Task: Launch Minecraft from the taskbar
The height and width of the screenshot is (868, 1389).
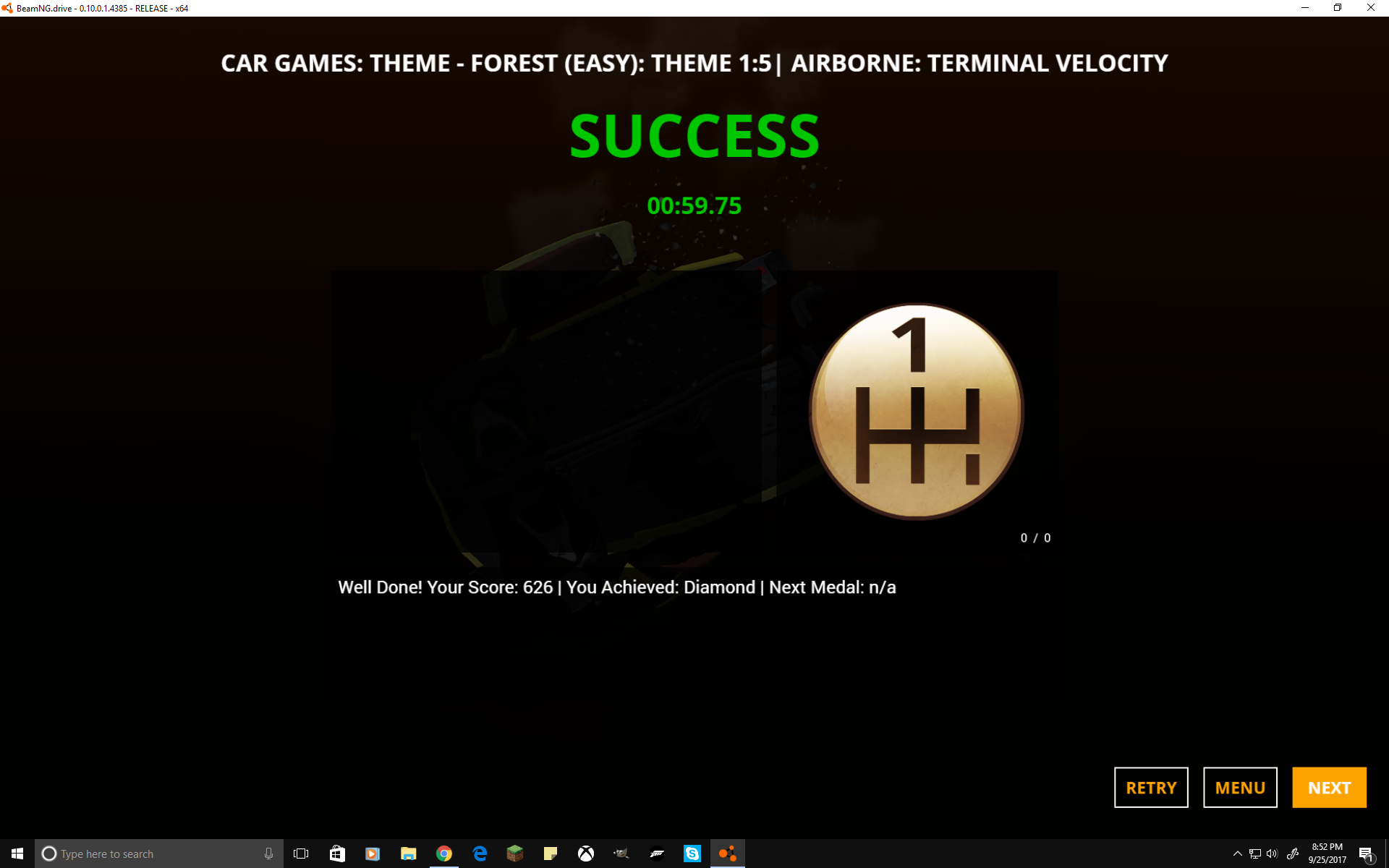Action: 514,854
